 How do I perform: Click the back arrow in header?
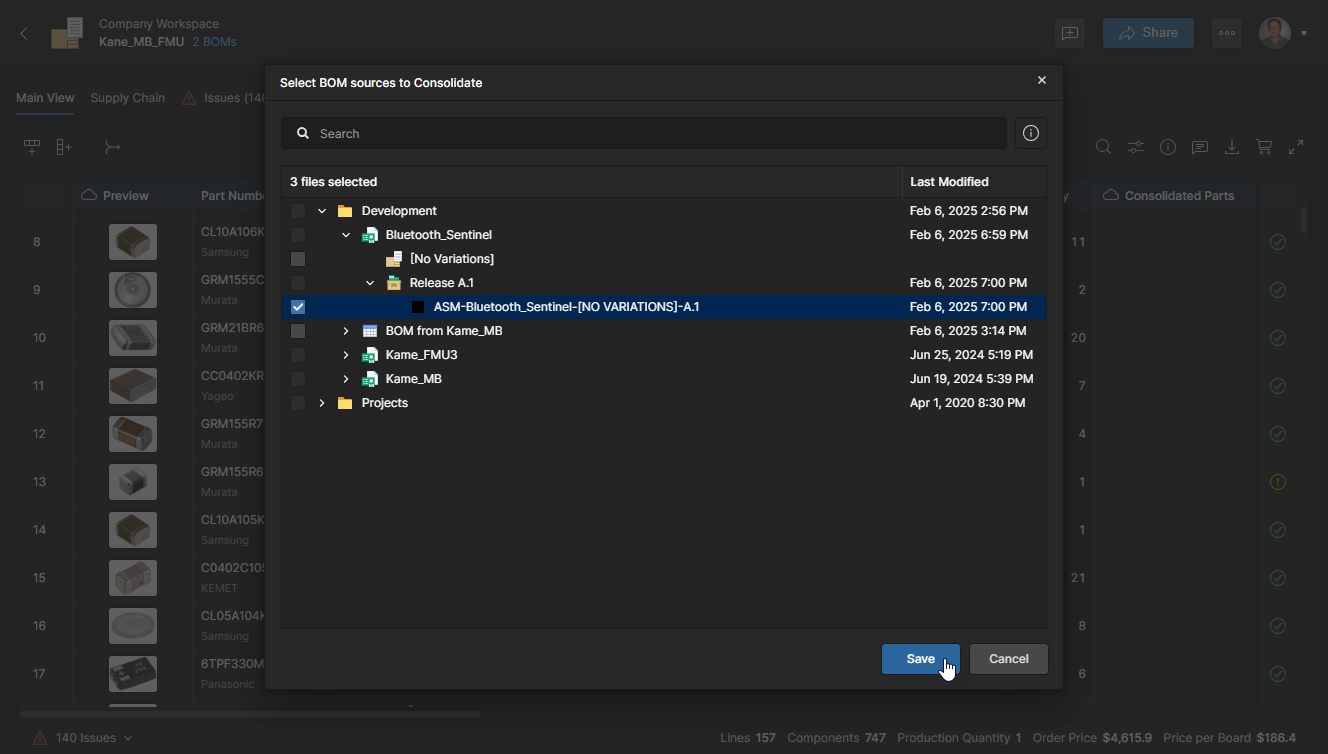[x=24, y=33]
